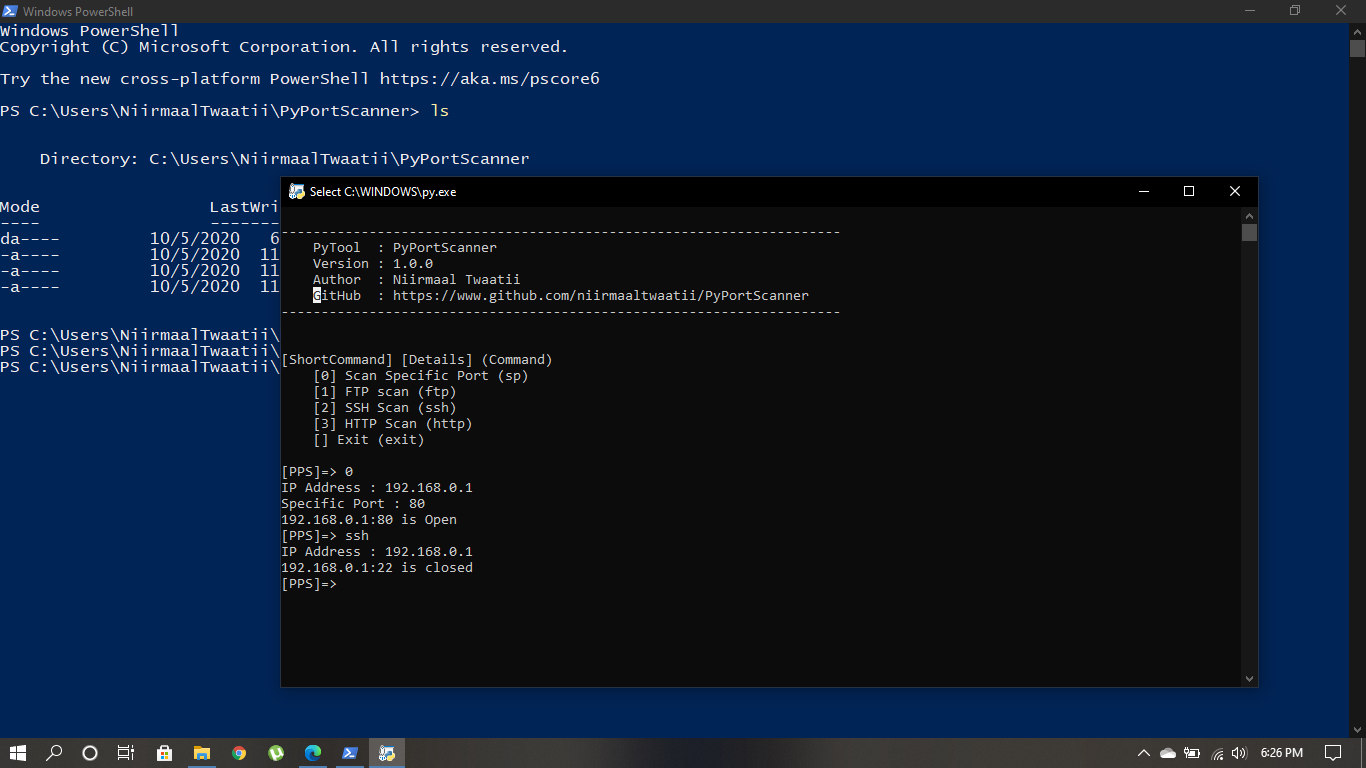Open the clock showing 6:26 PM
This screenshot has width=1366, height=768.
1282,753
